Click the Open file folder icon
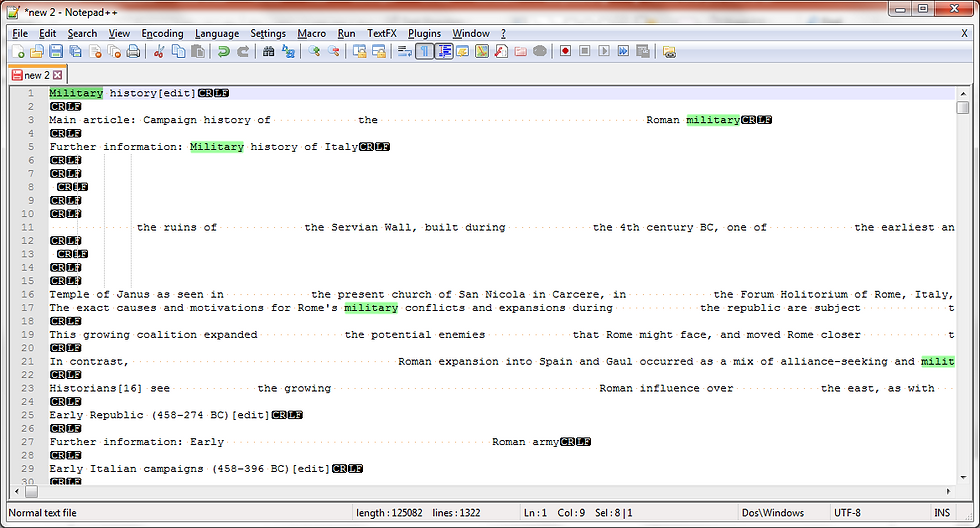 38,52
